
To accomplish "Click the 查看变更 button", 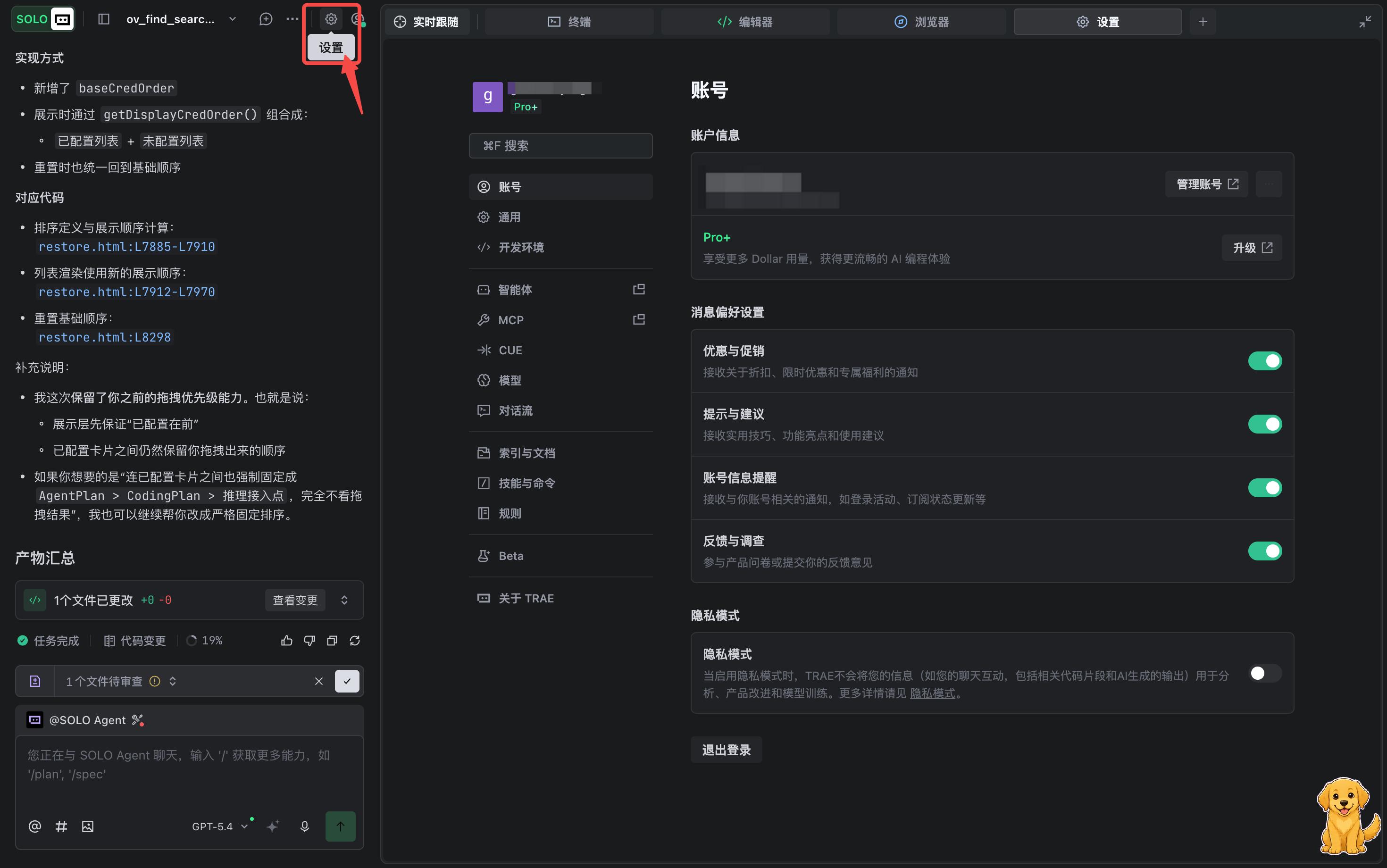I will [x=295, y=600].
